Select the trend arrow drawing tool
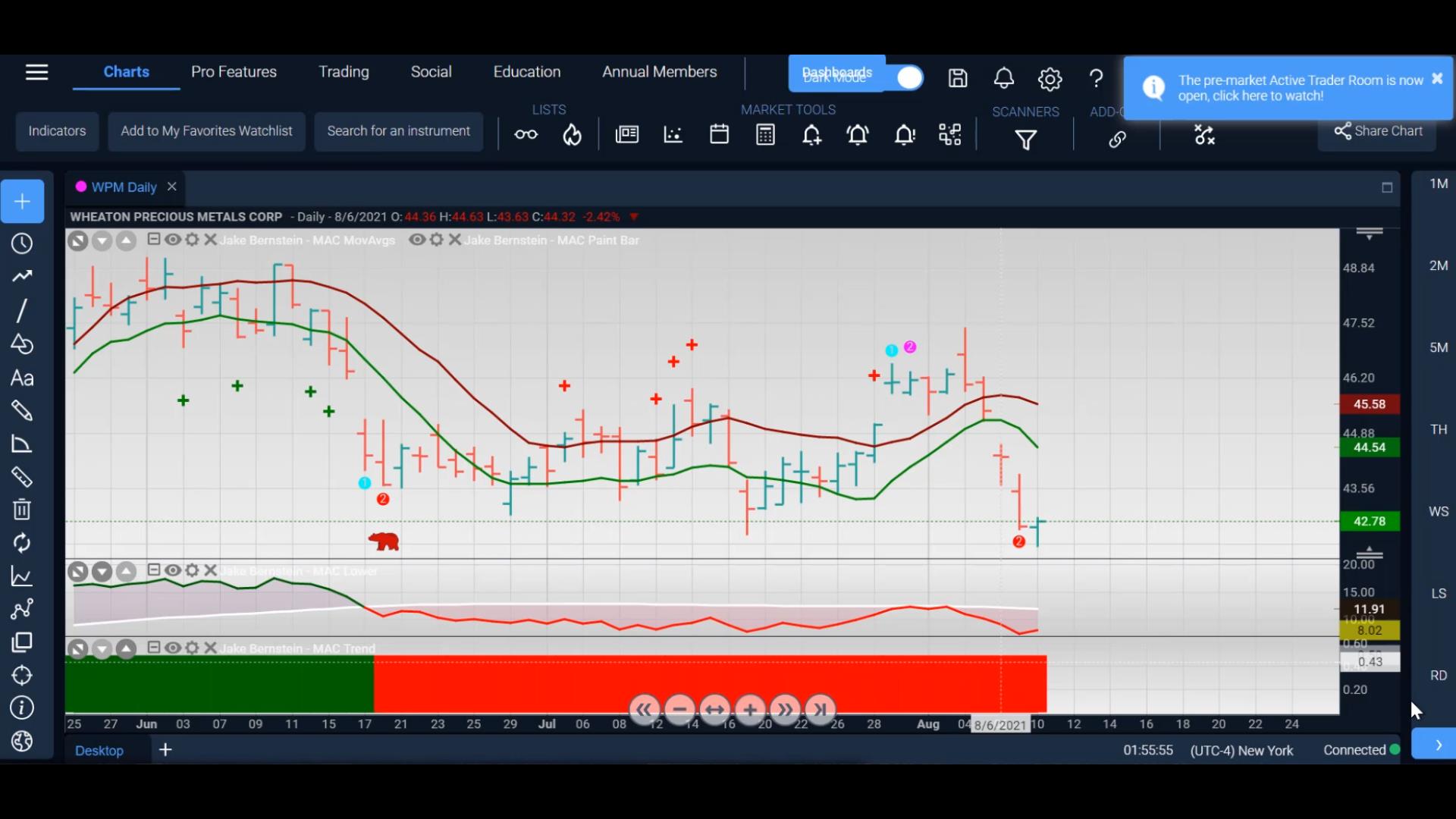This screenshot has height=819, width=1456. [x=22, y=276]
